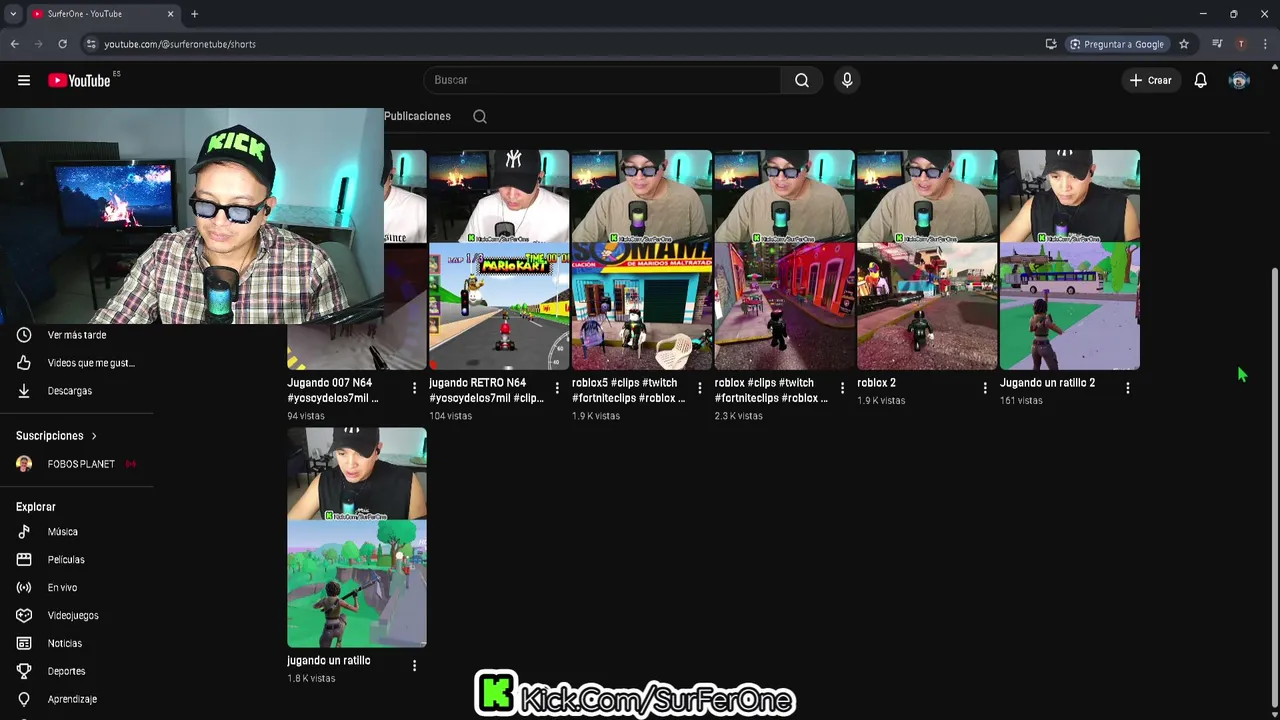Viewport: 1280px width, 720px height.
Task: Open the roblox 2 title link
Action: (x=876, y=383)
